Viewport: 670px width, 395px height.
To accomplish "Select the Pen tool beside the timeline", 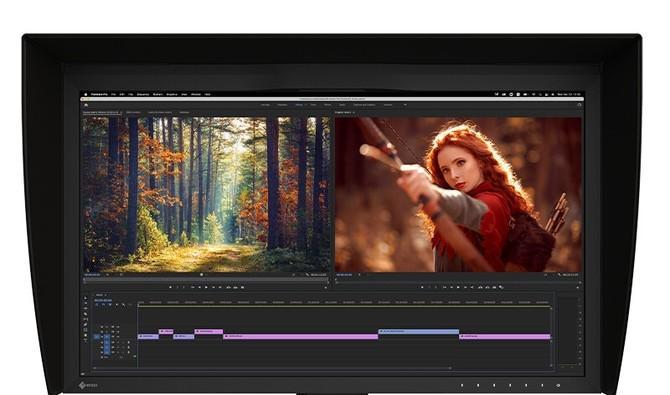I will point(85,324).
